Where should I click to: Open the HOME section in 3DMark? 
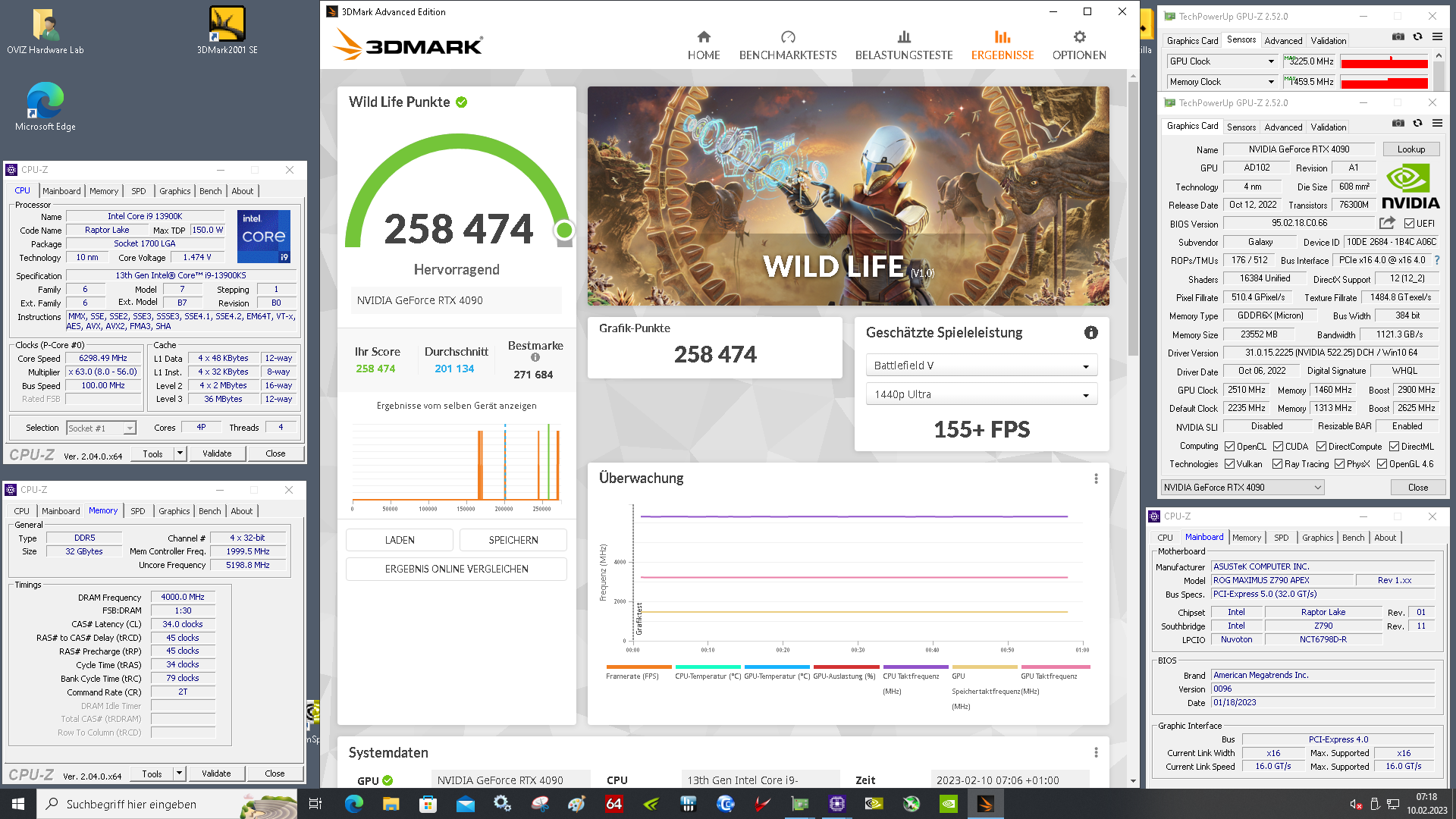704,45
